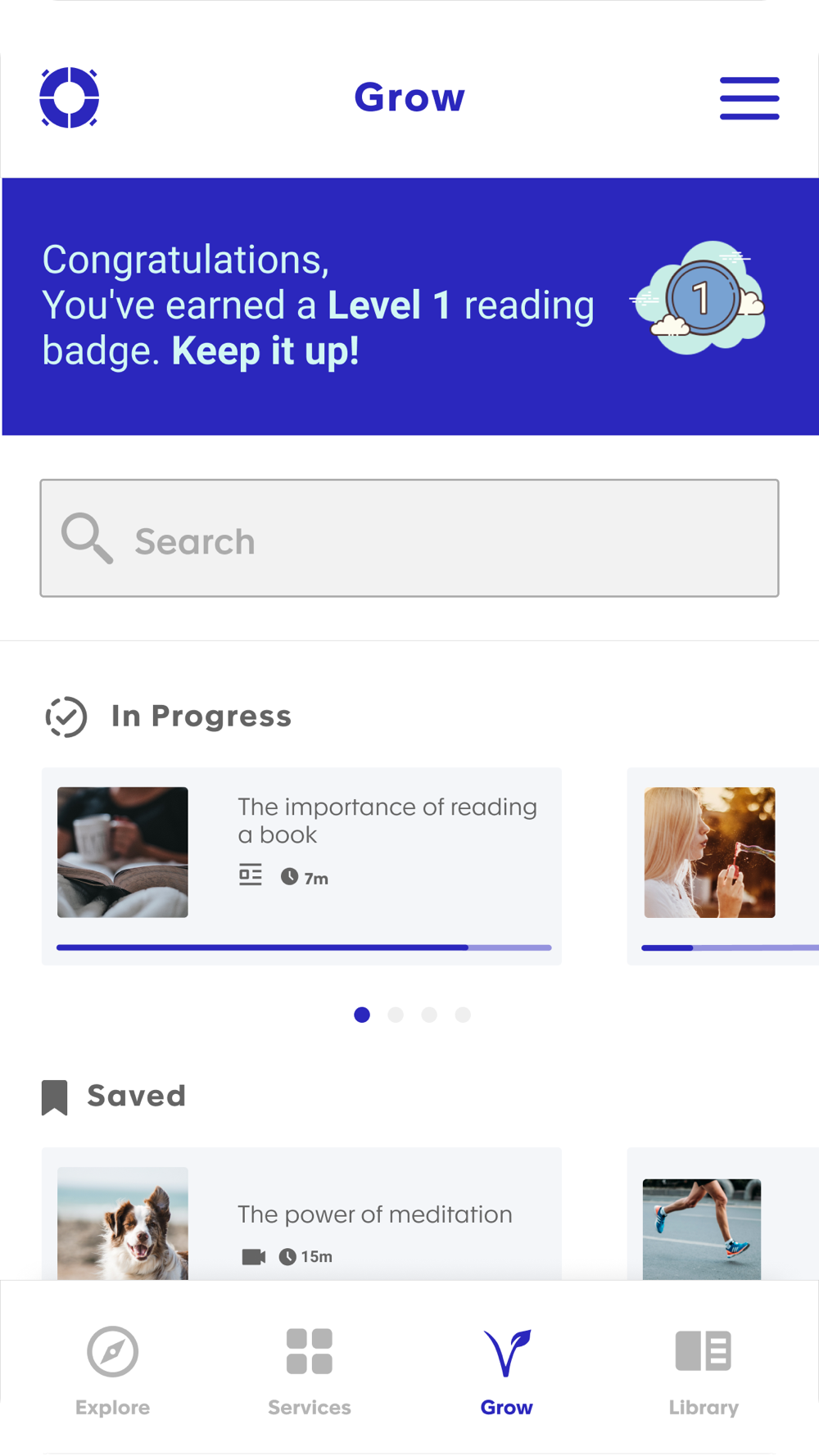Open the Library tab
Viewport: 819px width, 1456px height.
(x=704, y=1366)
